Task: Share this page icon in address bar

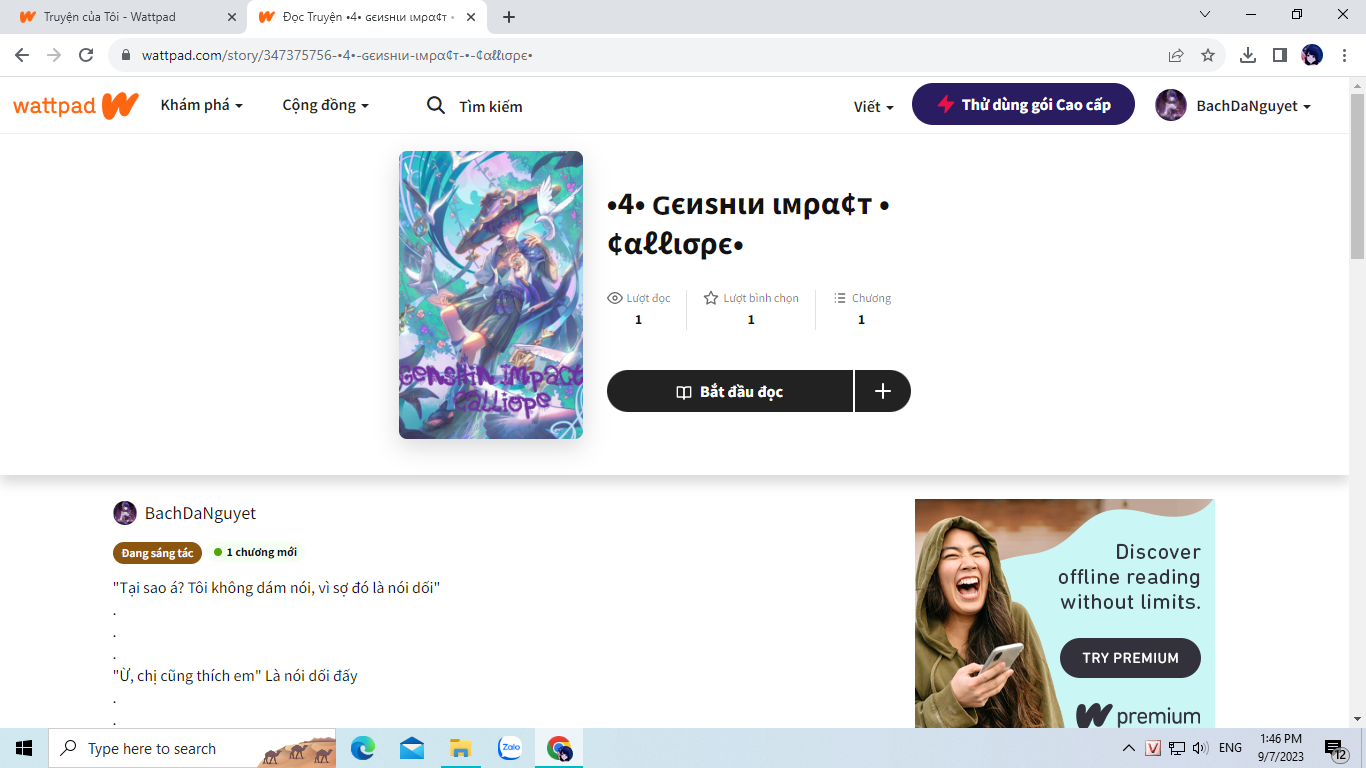Action: pyautogui.click(x=1176, y=55)
